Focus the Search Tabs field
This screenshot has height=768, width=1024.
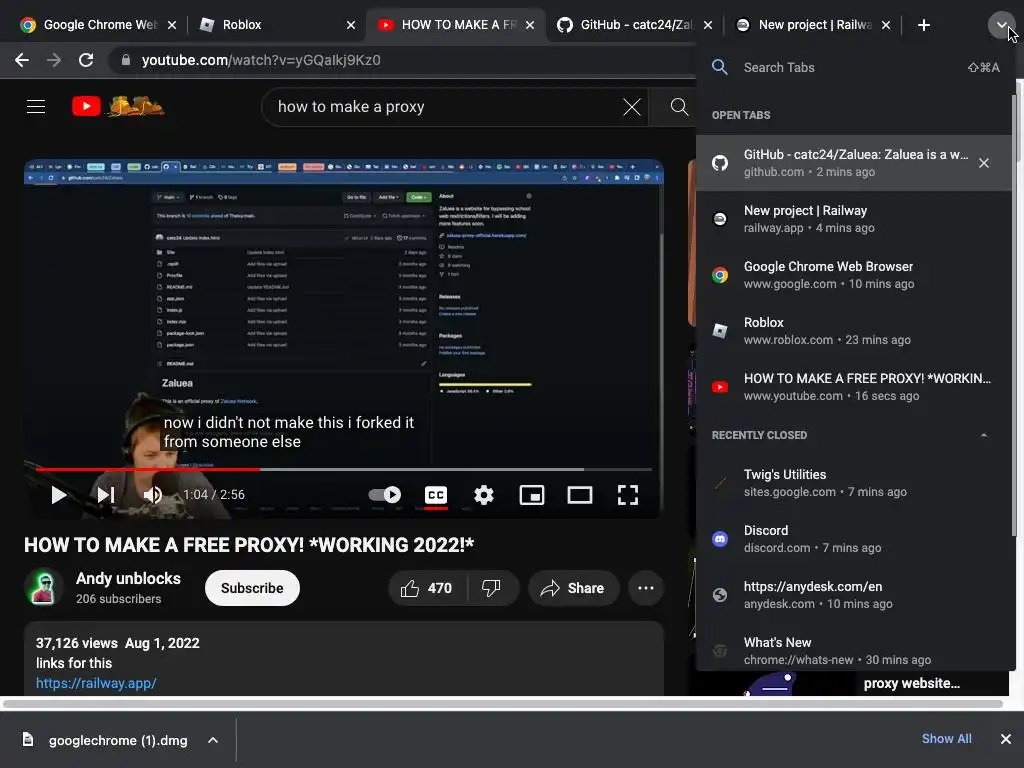(856, 67)
